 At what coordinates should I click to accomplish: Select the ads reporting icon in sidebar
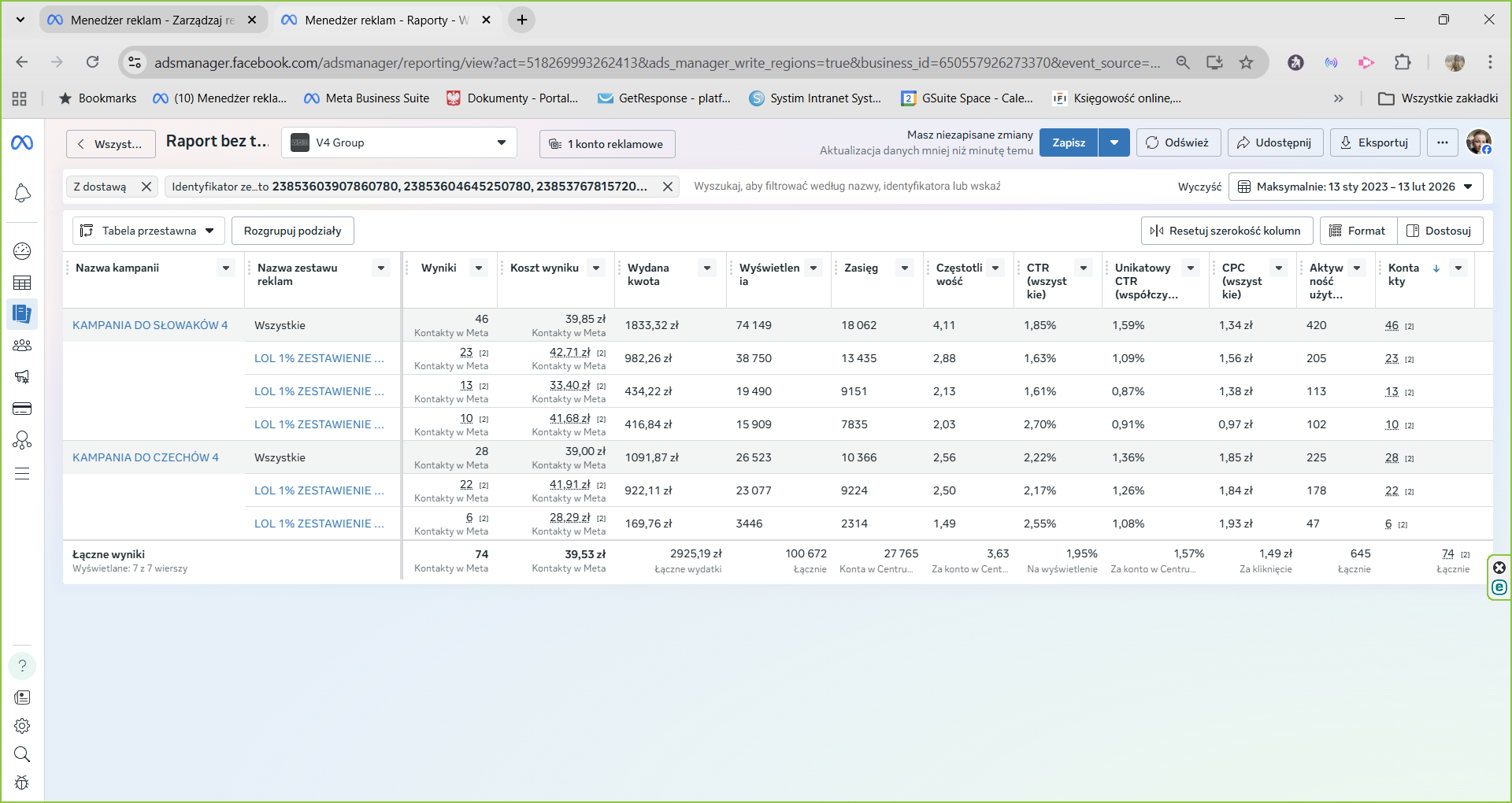click(22, 313)
